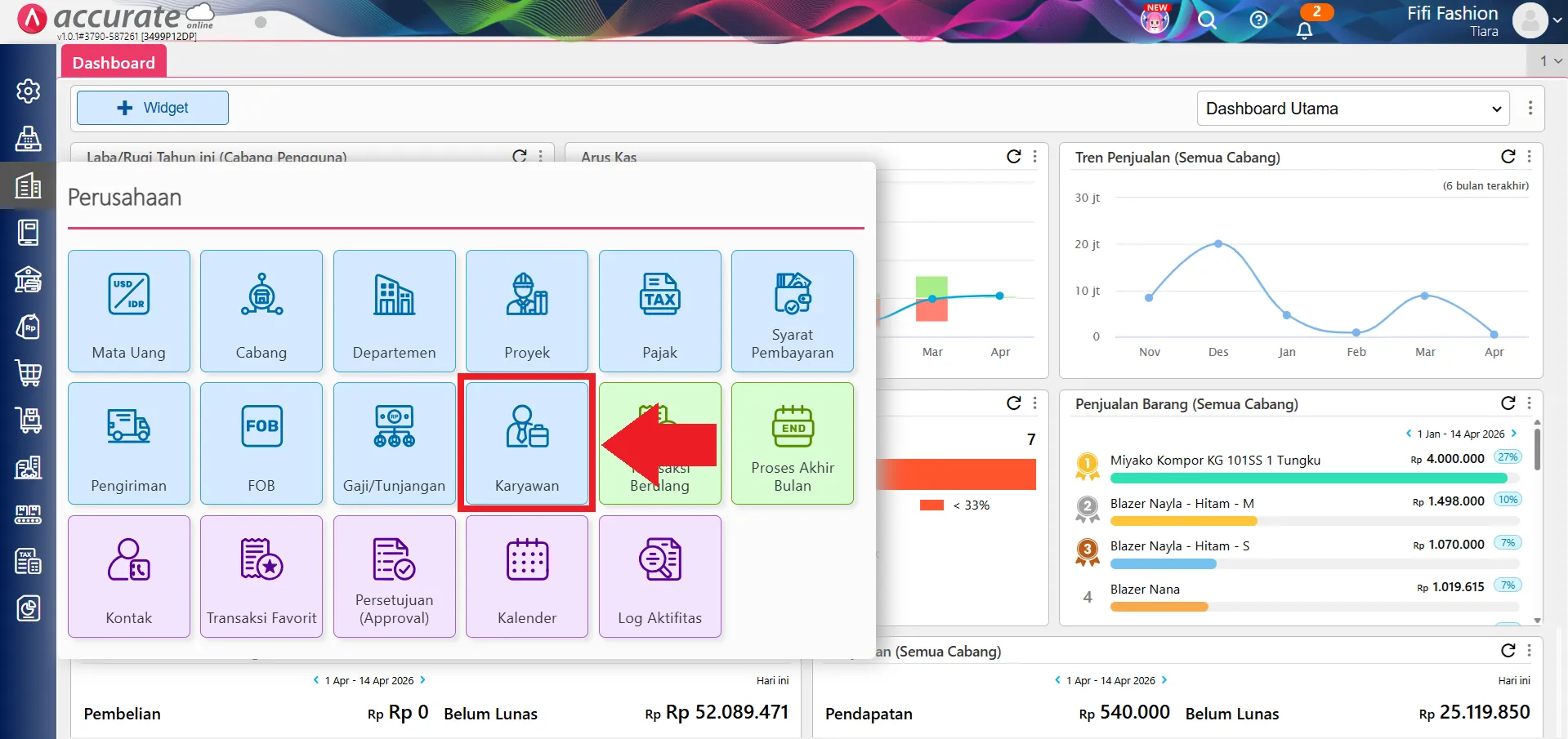The image size is (1568, 739).
Task: Open the notifications bell
Action: tap(1305, 29)
